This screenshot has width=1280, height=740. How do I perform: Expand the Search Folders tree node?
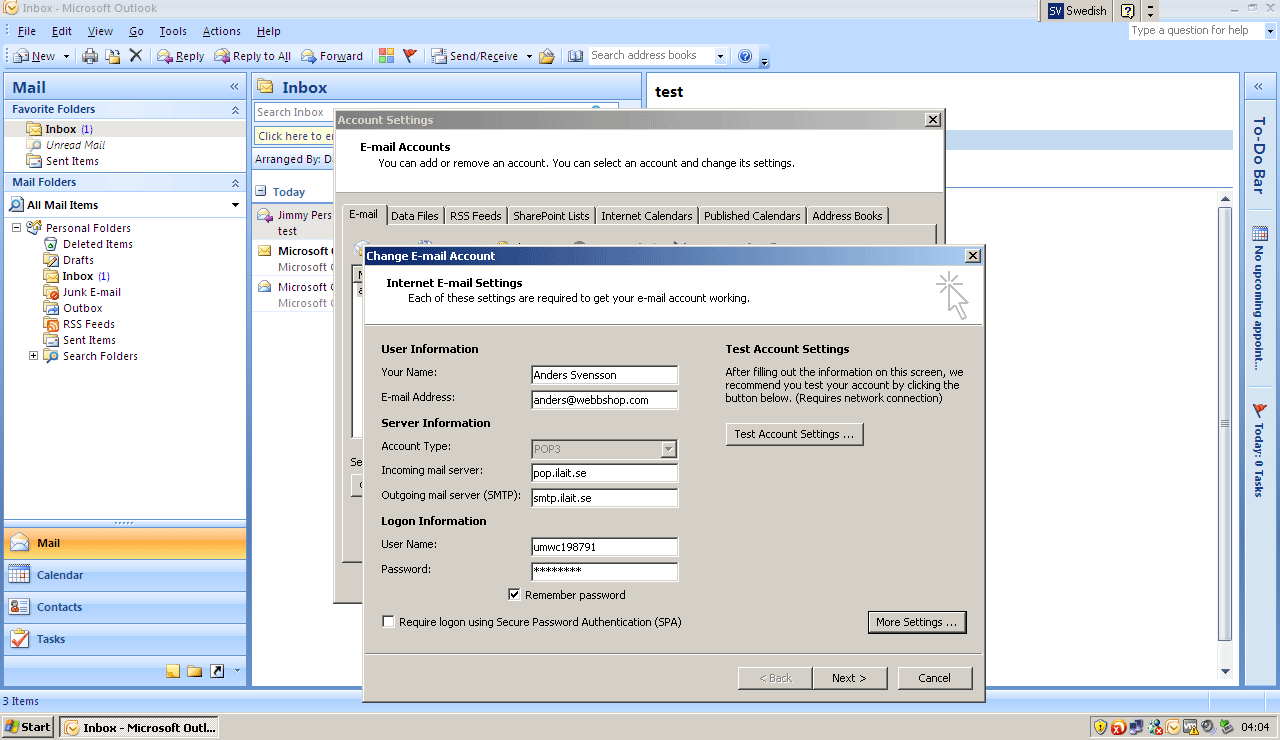tap(33, 356)
